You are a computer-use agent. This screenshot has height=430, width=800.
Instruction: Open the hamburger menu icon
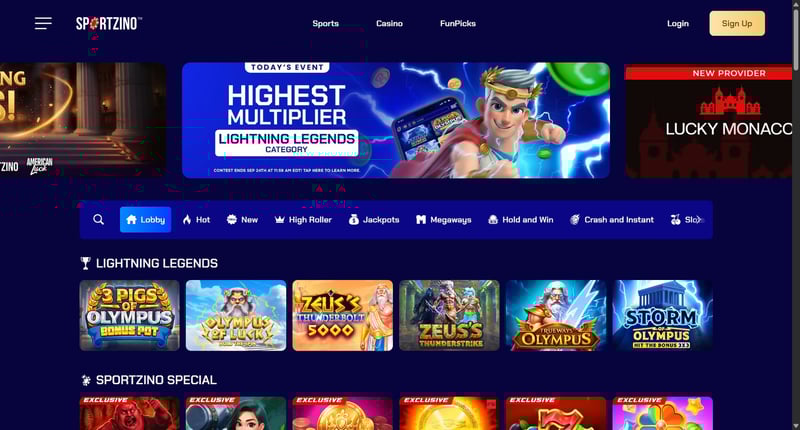click(x=43, y=23)
